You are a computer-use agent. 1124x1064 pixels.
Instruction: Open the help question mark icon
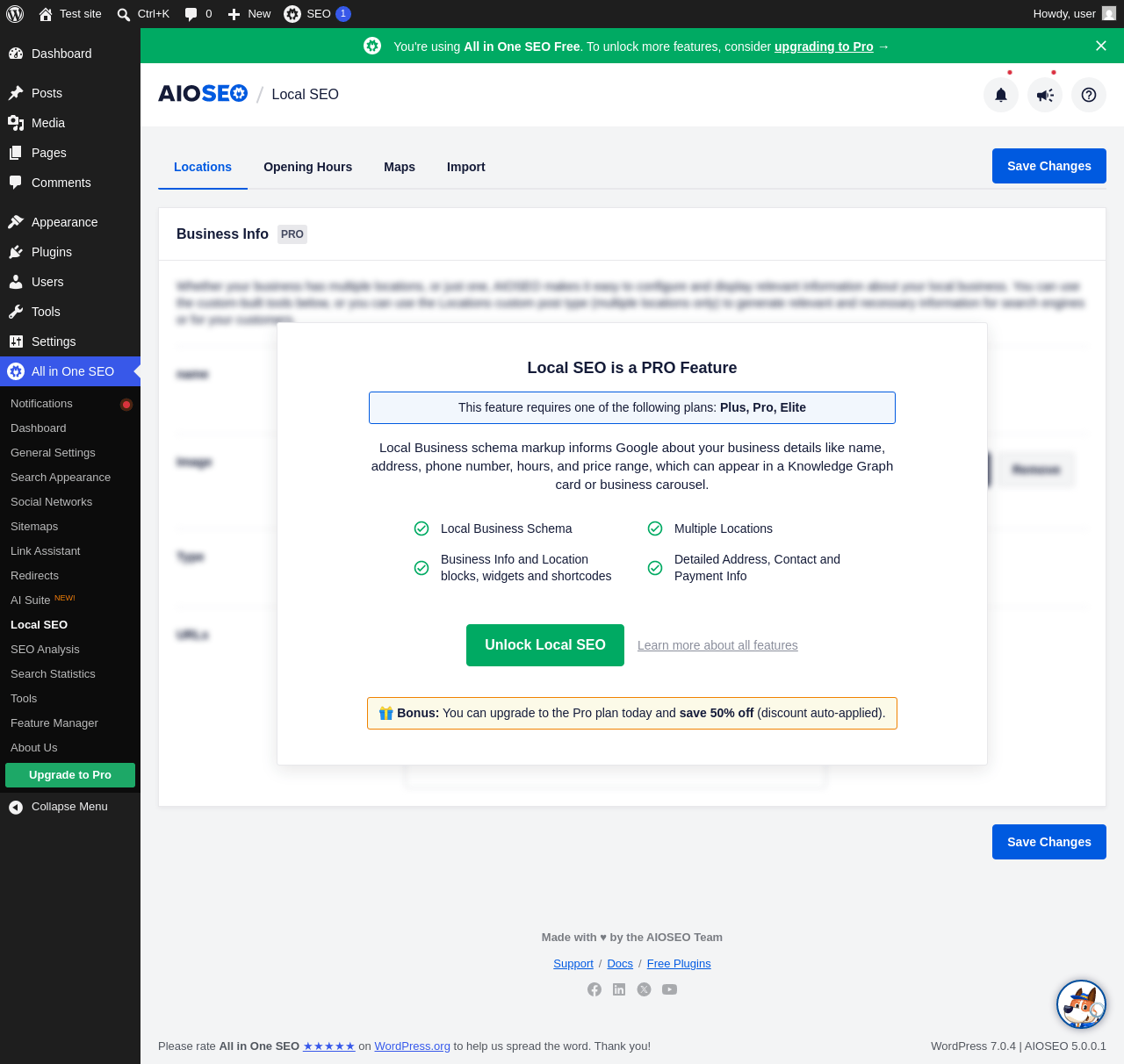[x=1089, y=95]
